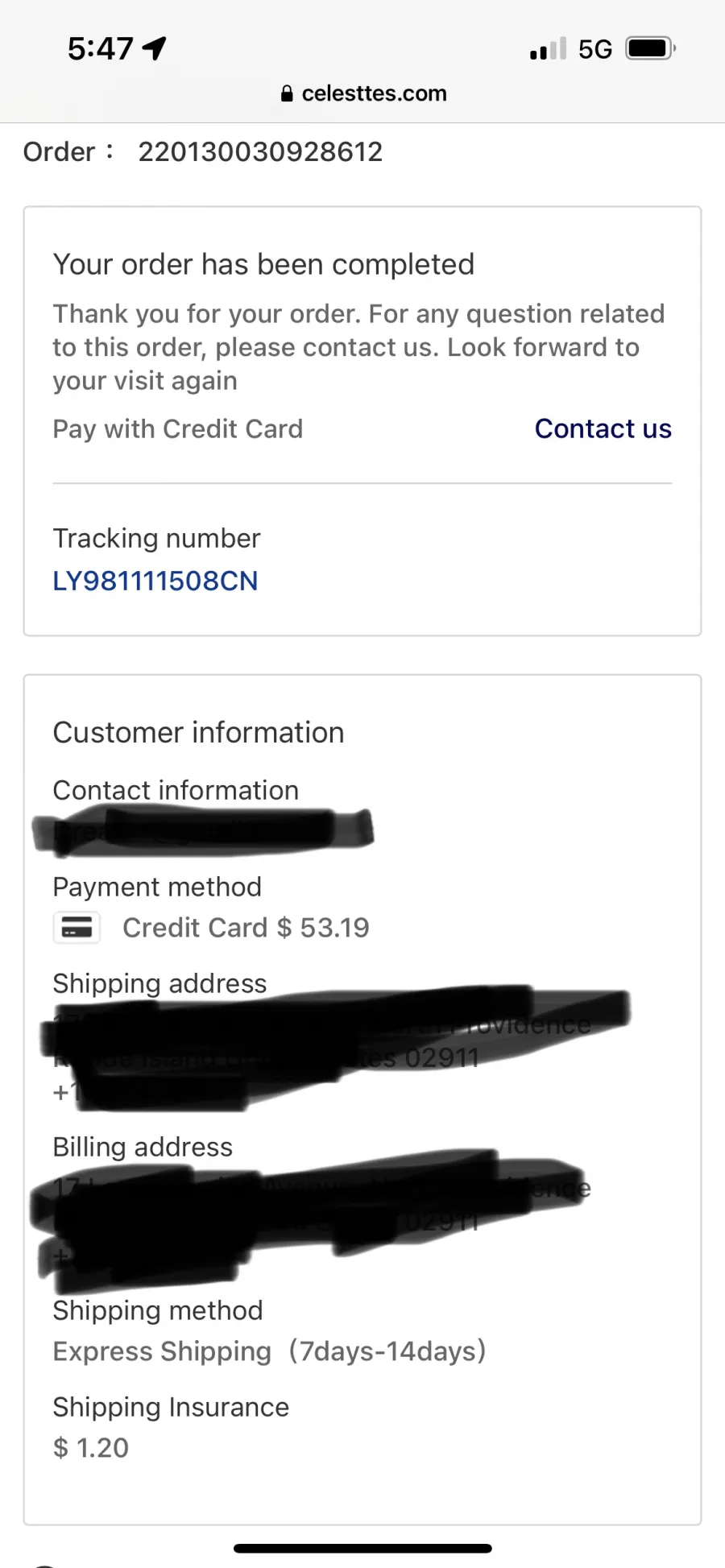
Task: Open the Contact us link
Action: [603, 428]
